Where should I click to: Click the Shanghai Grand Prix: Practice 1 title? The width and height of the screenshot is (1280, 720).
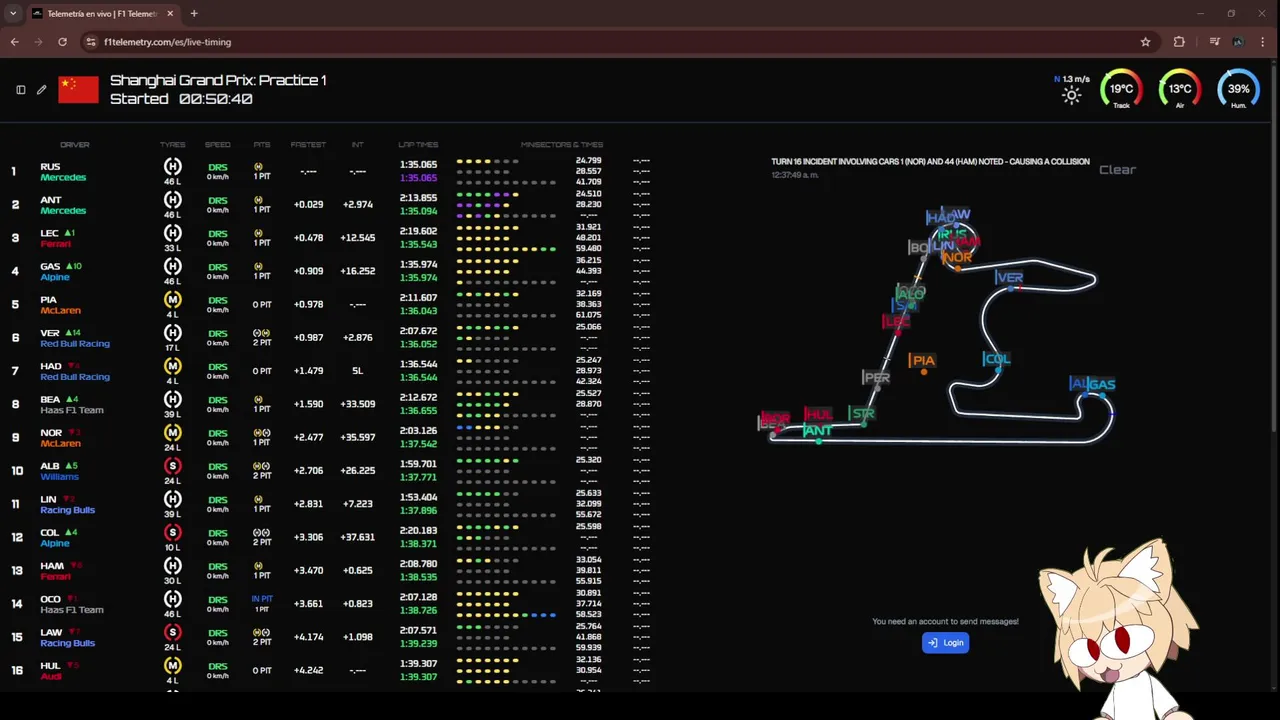(x=218, y=80)
